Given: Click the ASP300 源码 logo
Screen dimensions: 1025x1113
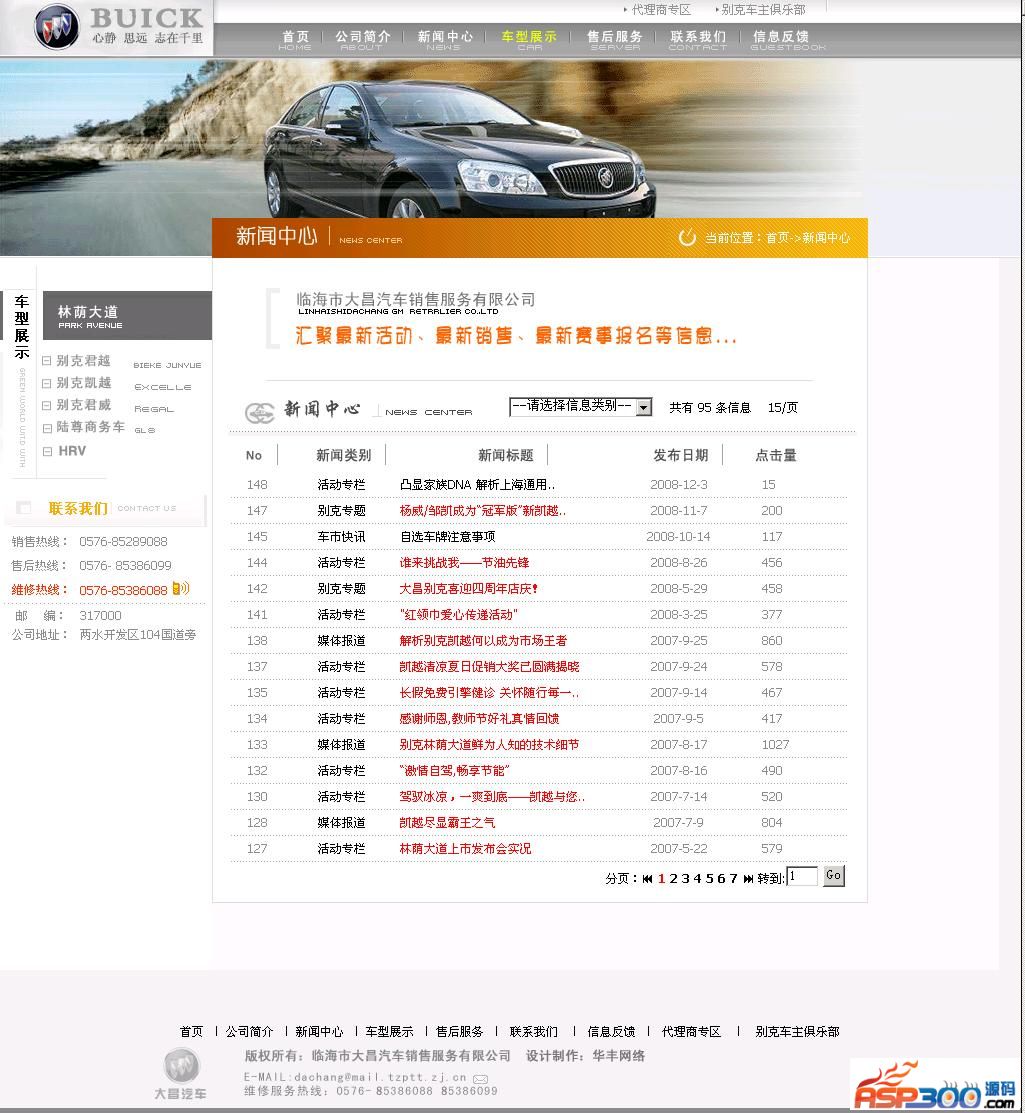Looking at the screenshot, I should coord(934,1085).
